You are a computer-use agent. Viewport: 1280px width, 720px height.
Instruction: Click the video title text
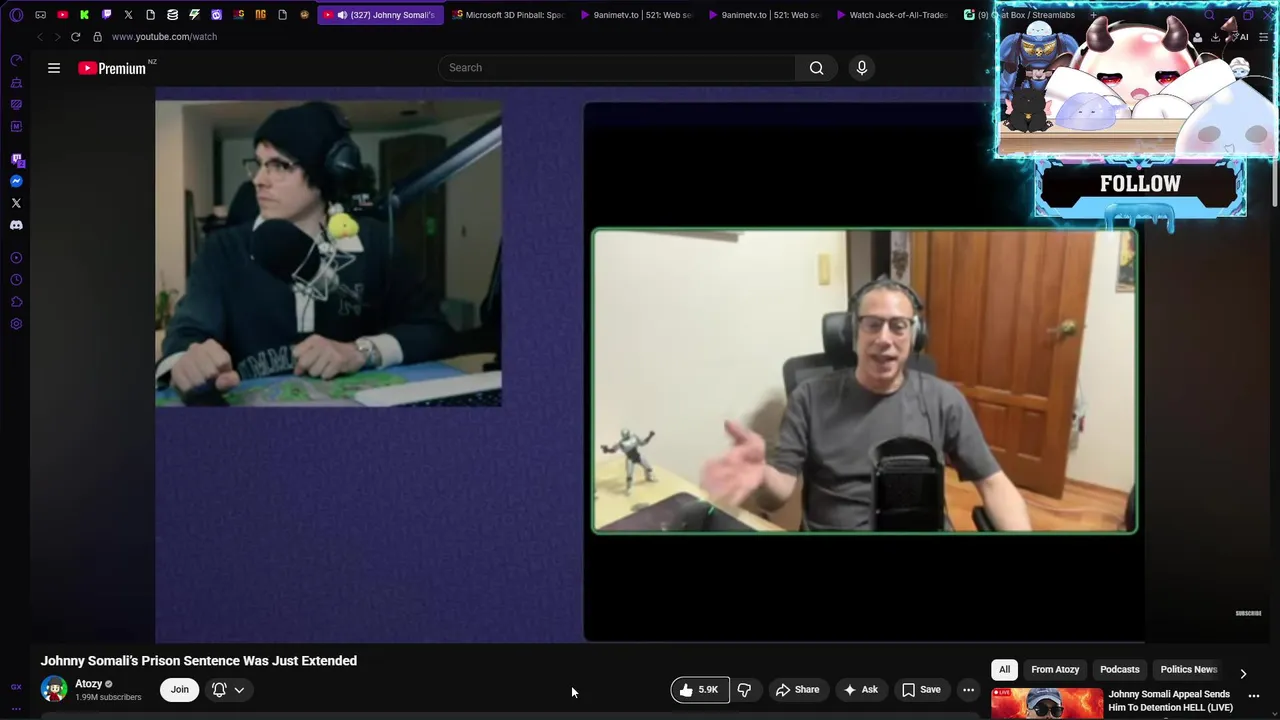coord(199,661)
